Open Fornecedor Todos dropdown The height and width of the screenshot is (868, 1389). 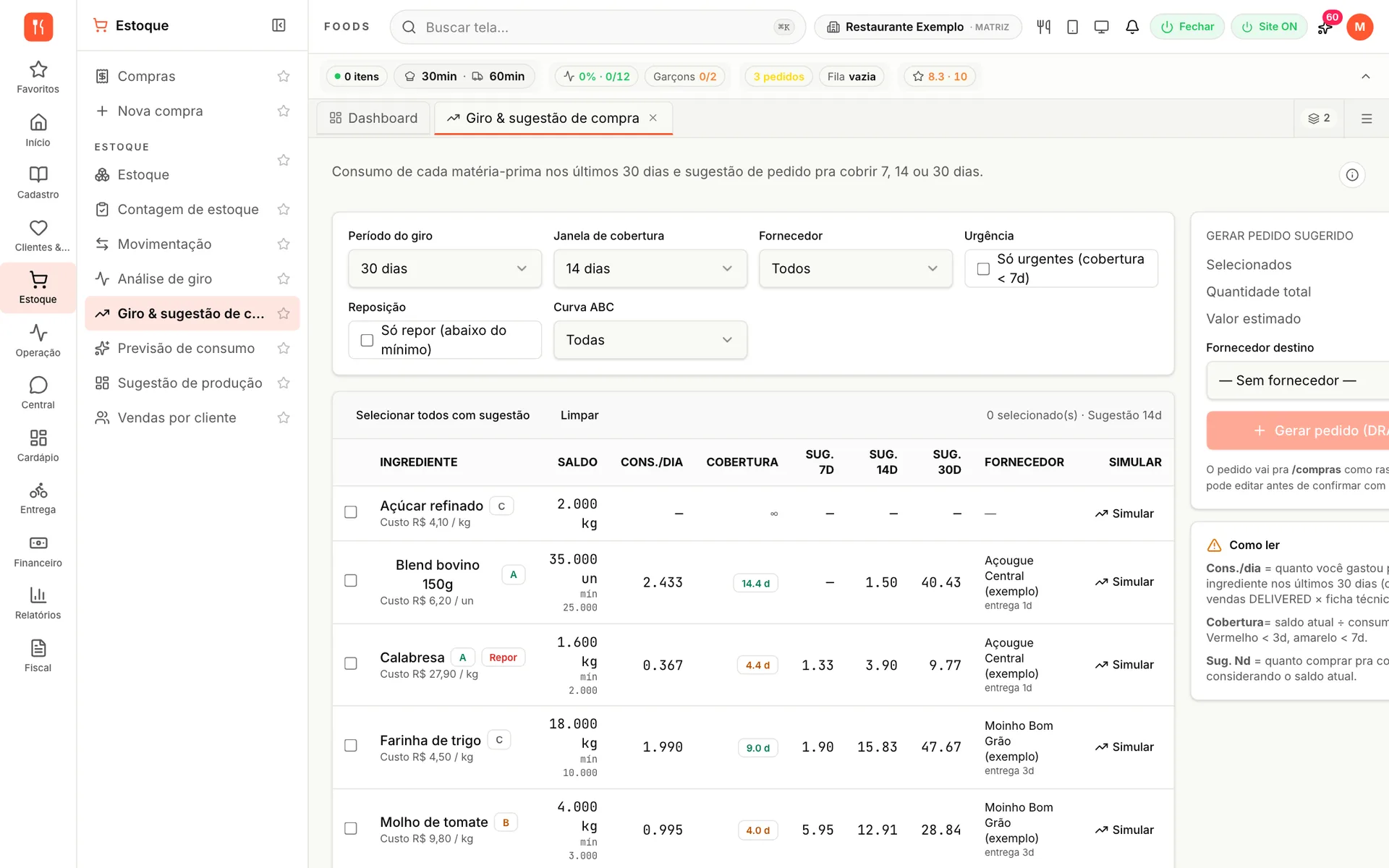tap(855, 268)
